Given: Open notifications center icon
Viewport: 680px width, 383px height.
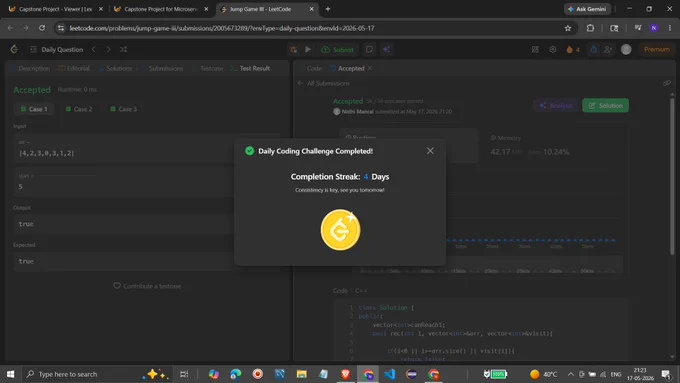Looking at the screenshot, I should point(666,374).
